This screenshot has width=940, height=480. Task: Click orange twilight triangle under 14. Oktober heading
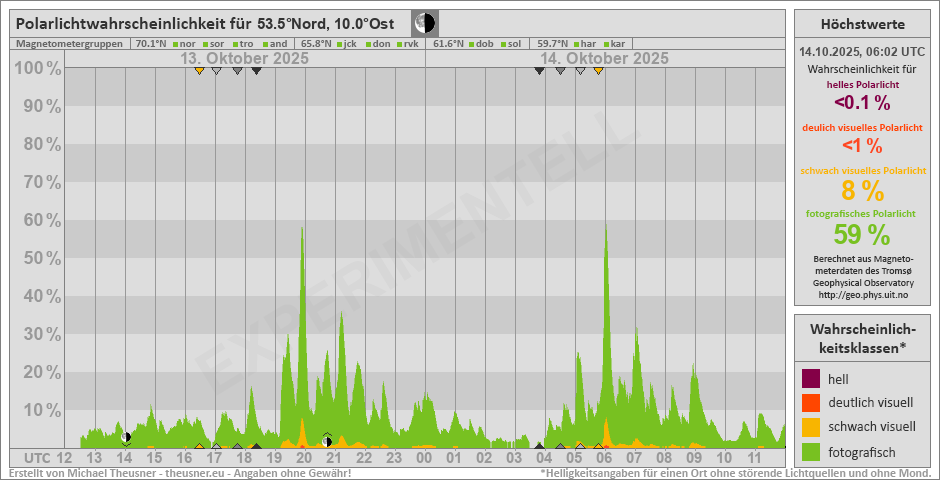(x=598, y=71)
